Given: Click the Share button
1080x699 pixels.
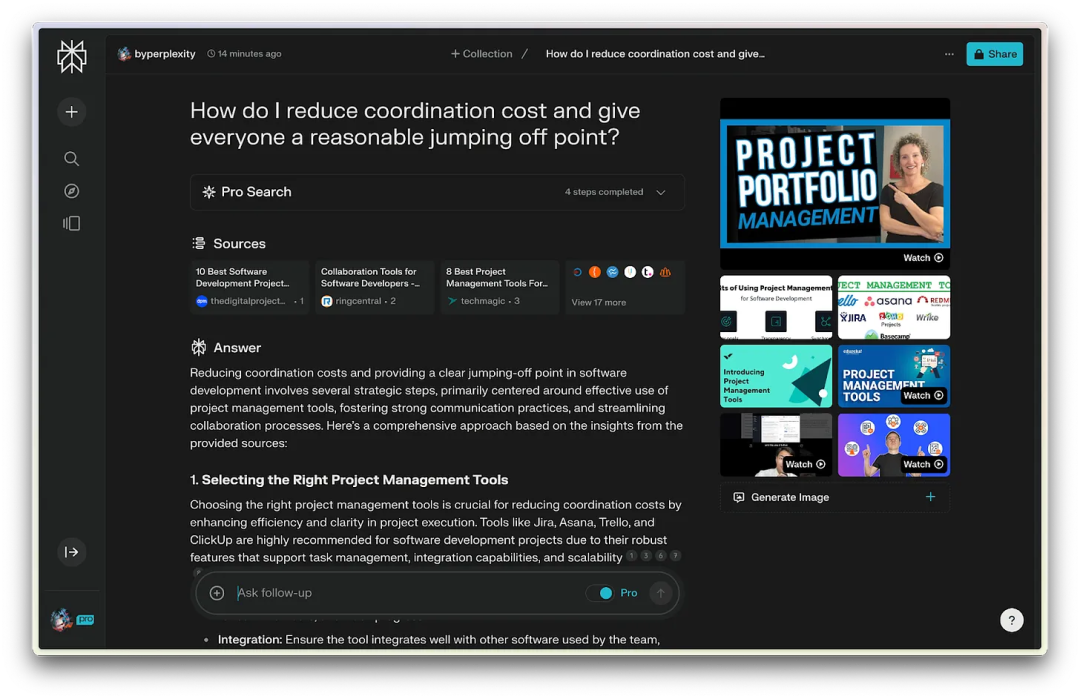Looking at the screenshot, I should point(994,54).
